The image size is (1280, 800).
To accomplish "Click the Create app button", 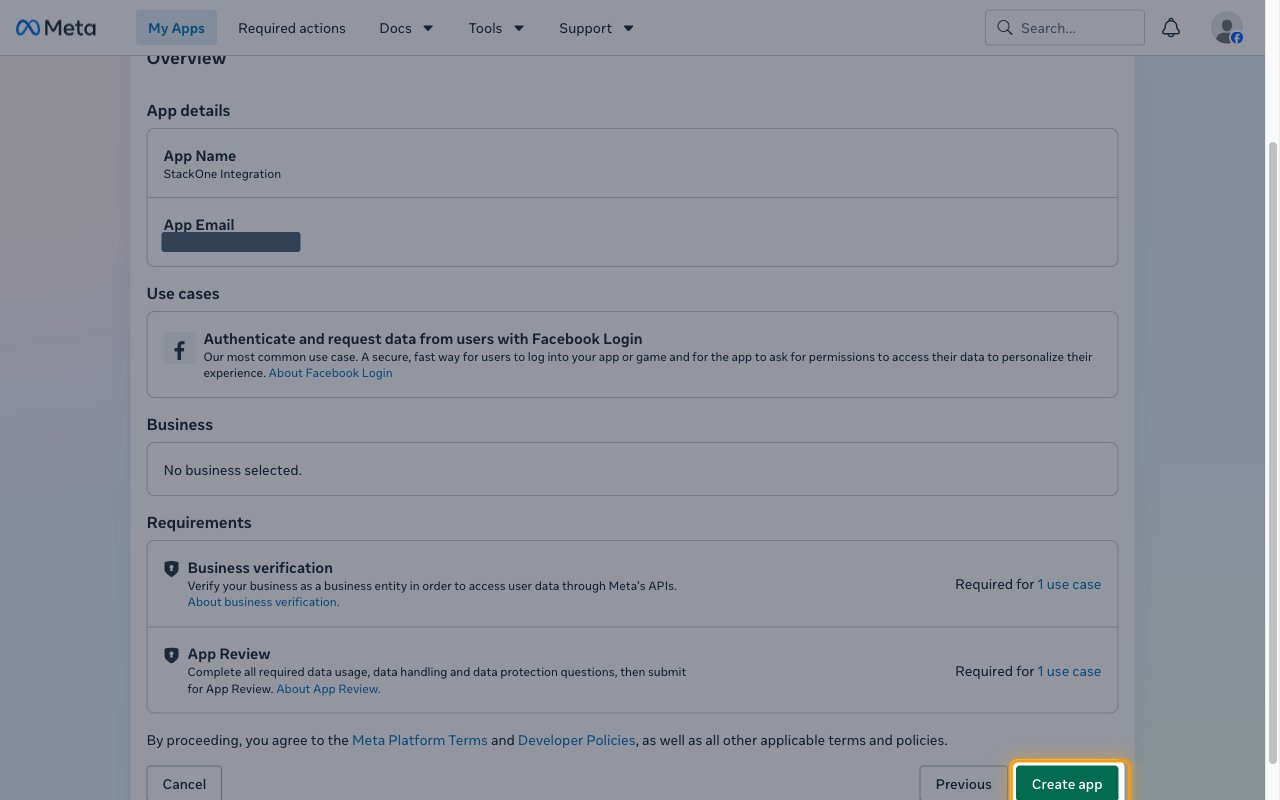I will [1067, 784].
